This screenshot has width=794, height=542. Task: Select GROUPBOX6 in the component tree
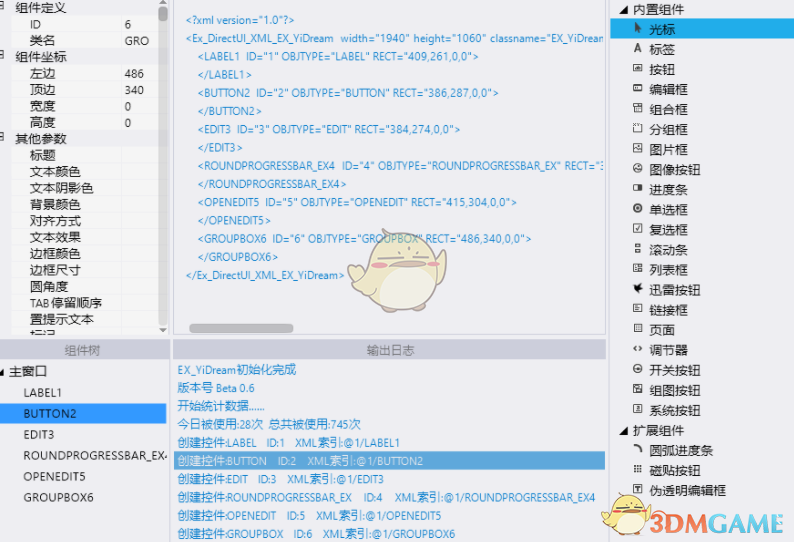point(58,497)
